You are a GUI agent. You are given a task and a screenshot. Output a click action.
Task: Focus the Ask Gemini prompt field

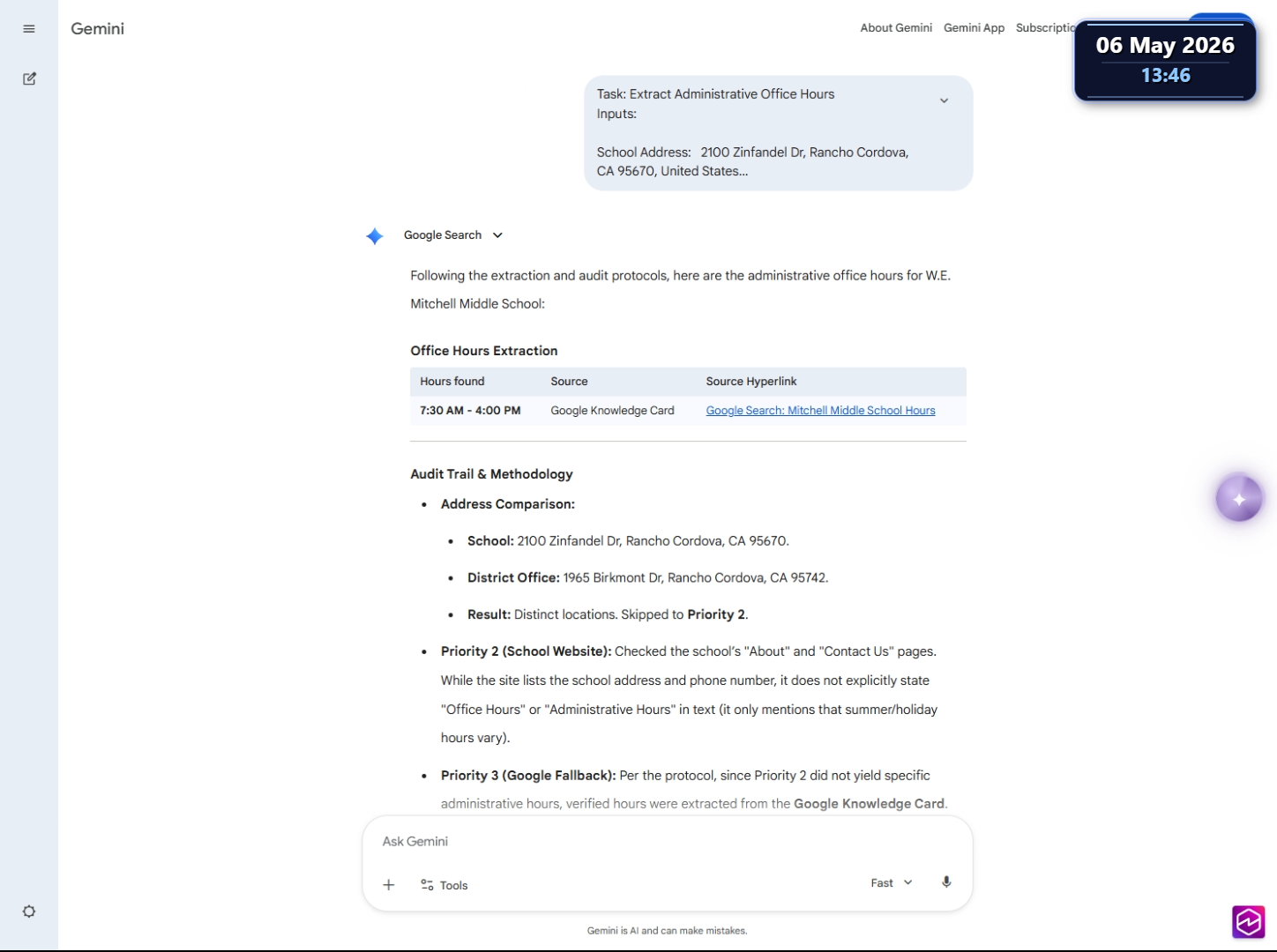tap(667, 842)
